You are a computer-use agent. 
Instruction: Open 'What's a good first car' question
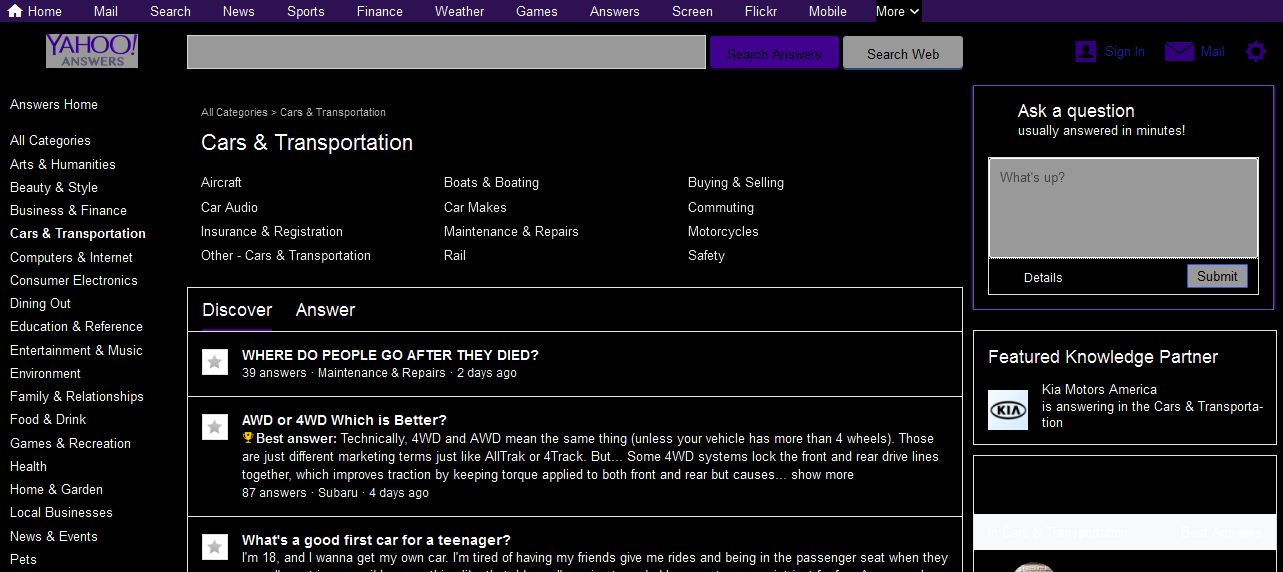tap(376, 540)
